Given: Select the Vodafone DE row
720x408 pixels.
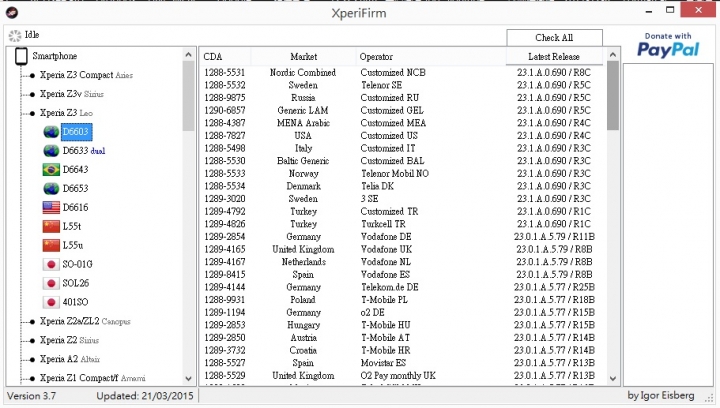Looking at the screenshot, I should pyautogui.click(x=403, y=237).
